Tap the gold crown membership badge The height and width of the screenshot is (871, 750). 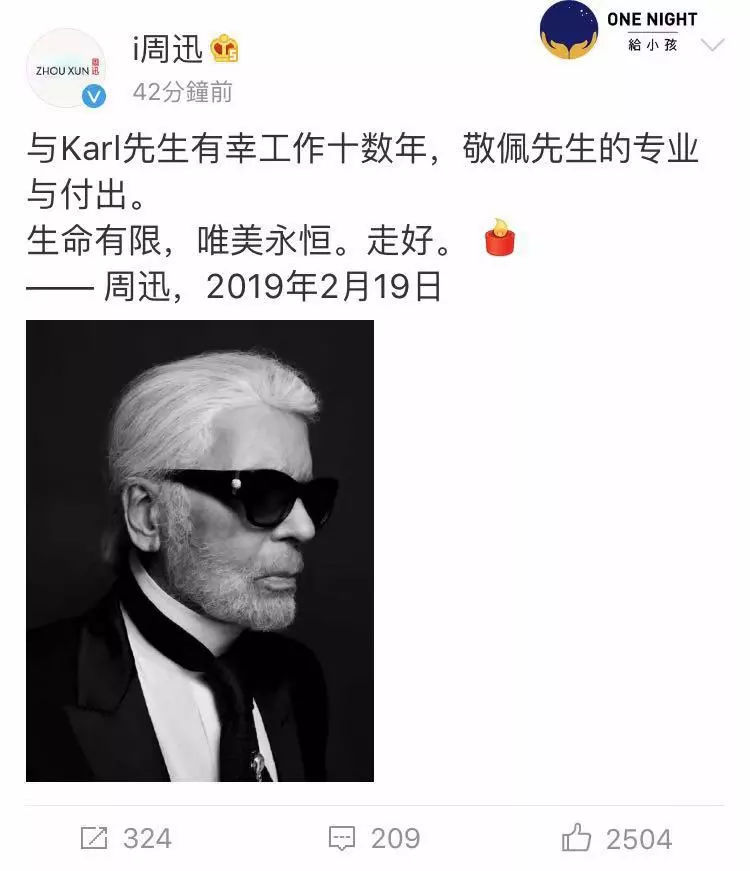click(x=224, y=48)
